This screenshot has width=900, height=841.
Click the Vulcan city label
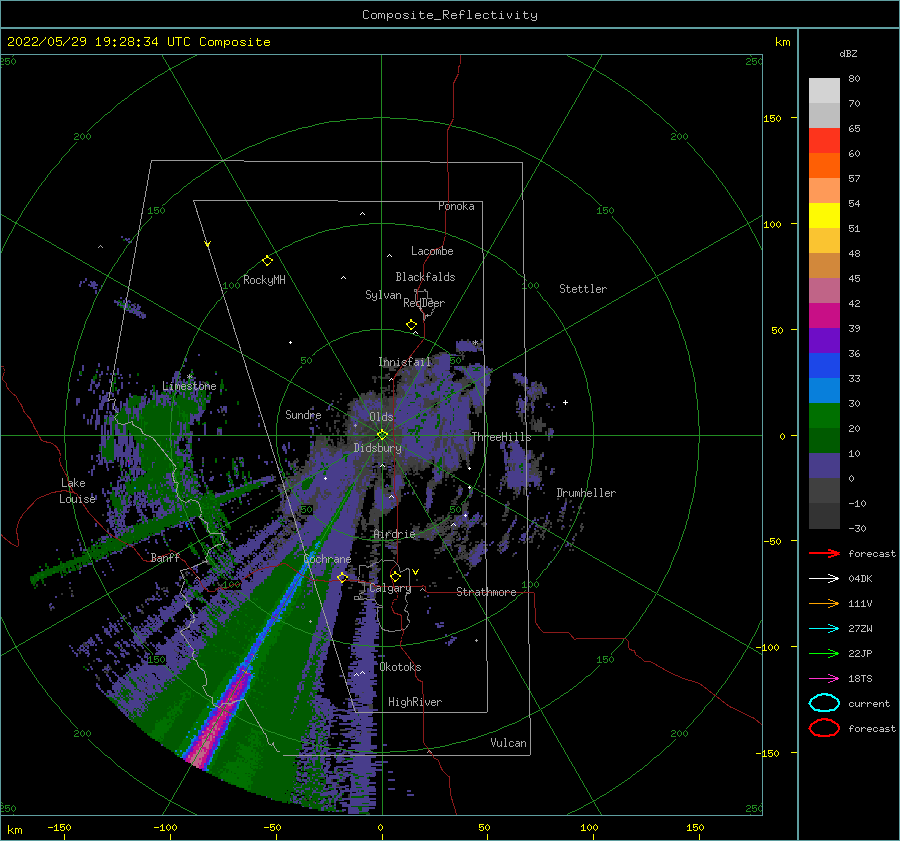coord(508,743)
